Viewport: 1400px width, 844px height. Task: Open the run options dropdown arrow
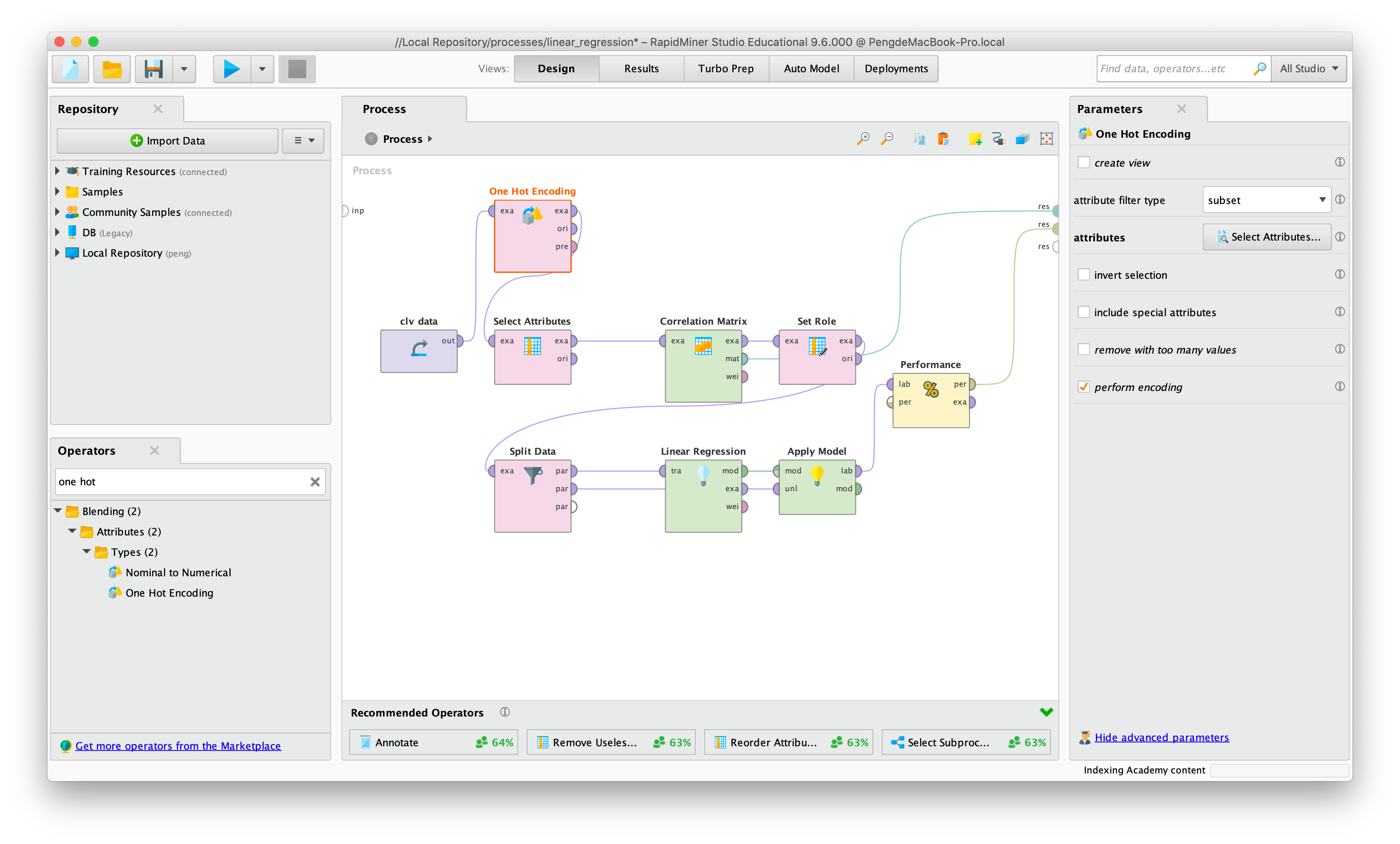[x=262, y=69]
